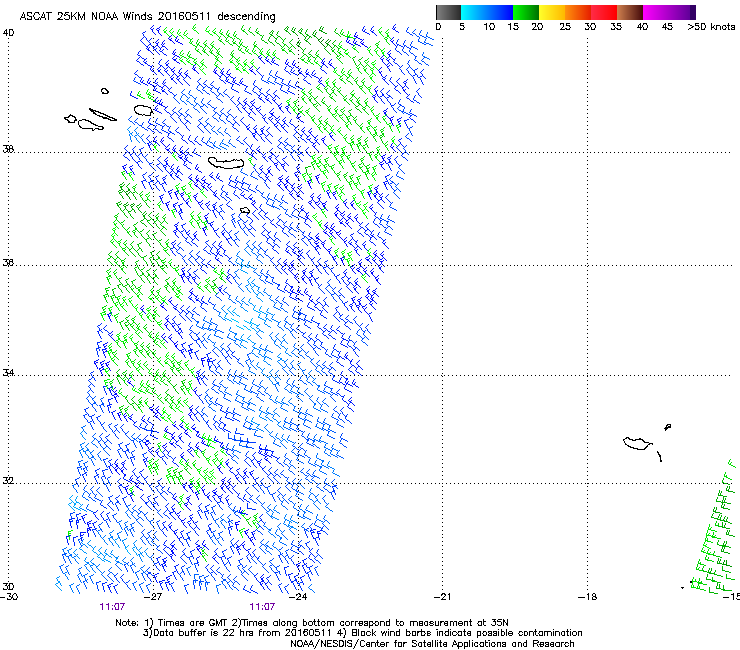The image size is (740, 650).
Task: Click the 11:07 time label between -27 and -24
Action: (262, 607)
